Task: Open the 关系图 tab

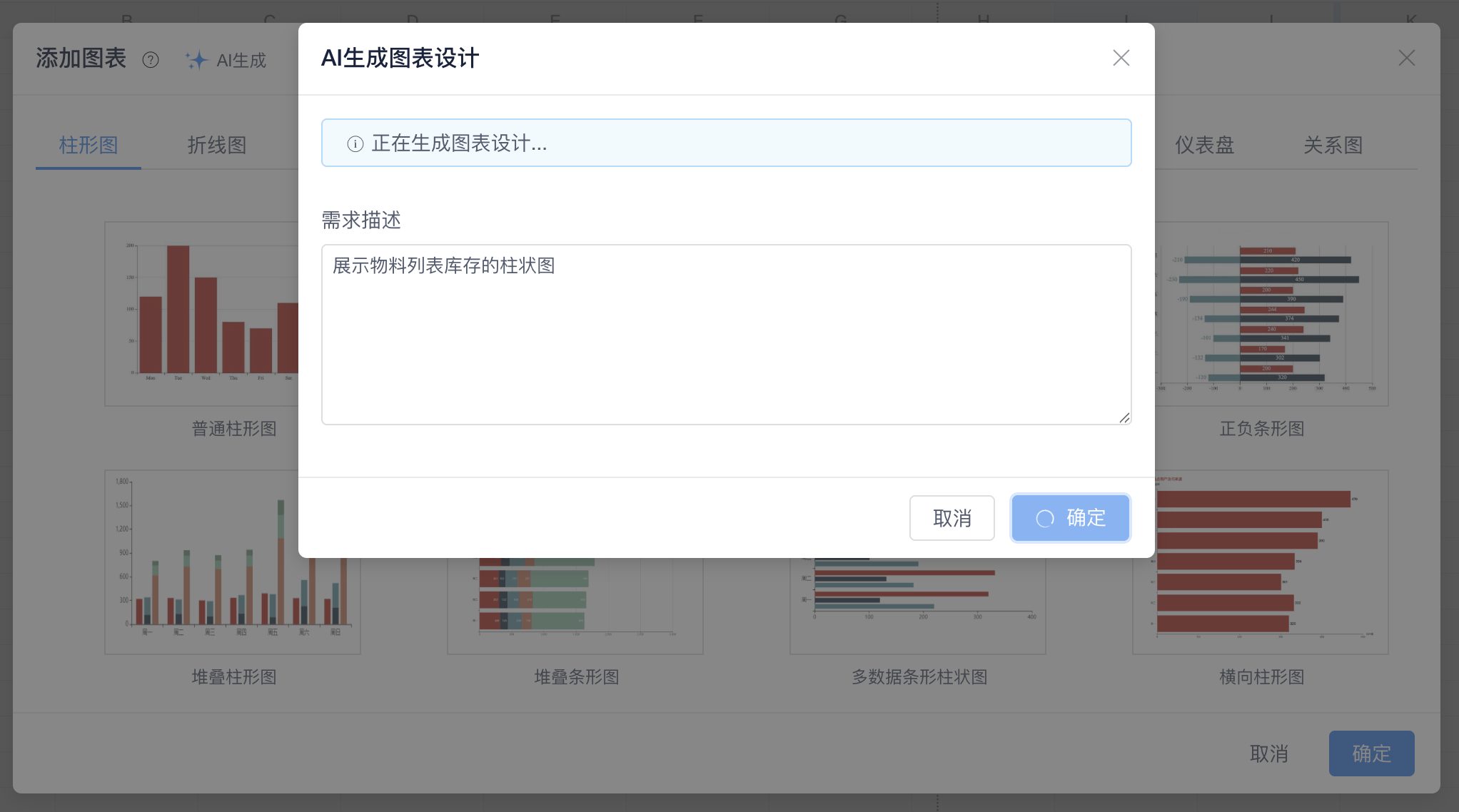Action: [x=1333, y=146]
